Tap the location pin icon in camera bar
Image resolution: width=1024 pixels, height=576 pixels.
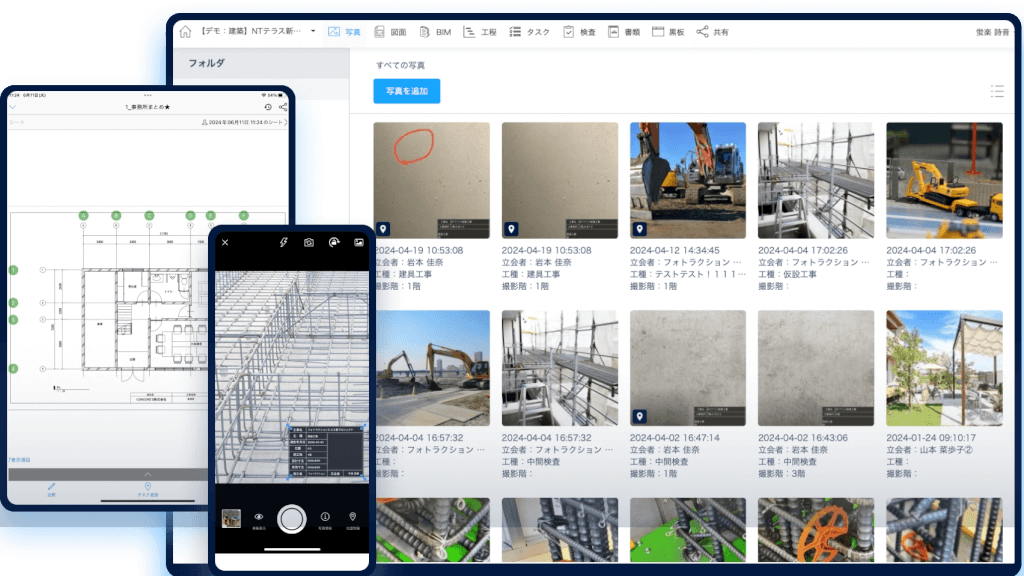(x=352, y=516)
